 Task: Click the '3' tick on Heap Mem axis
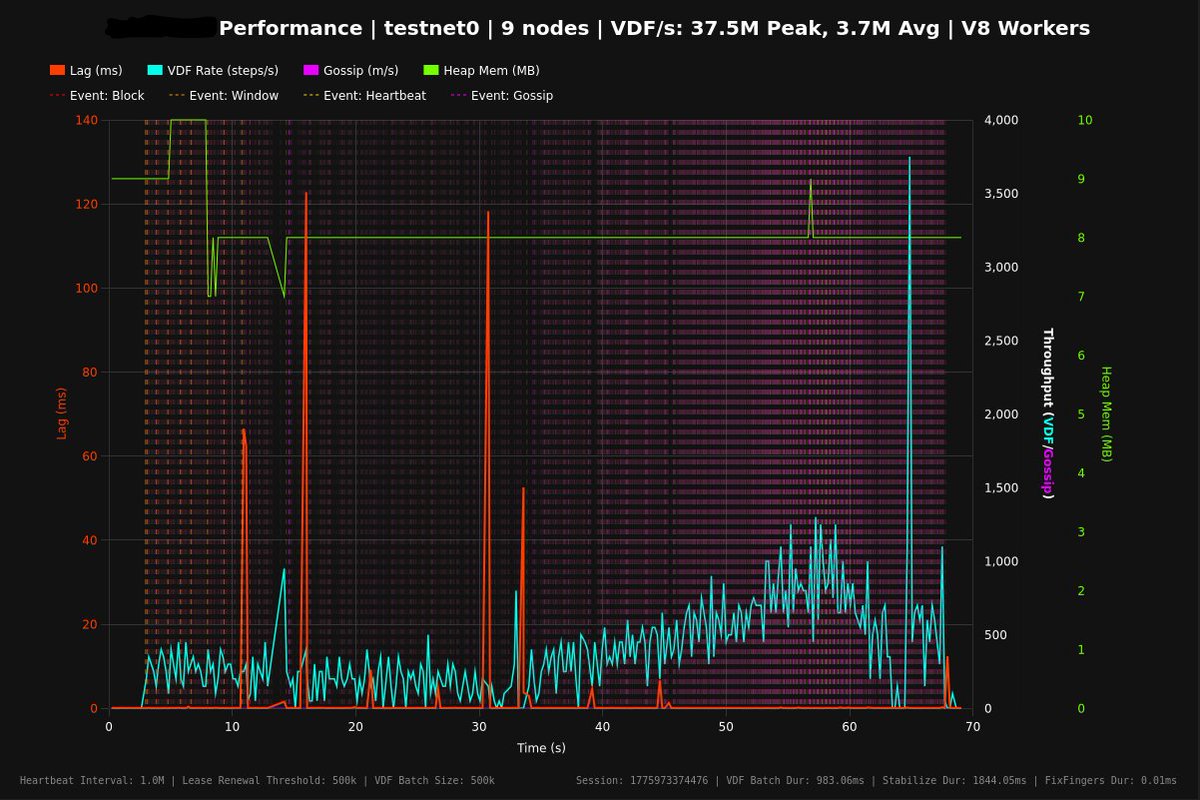point(1080,532)
